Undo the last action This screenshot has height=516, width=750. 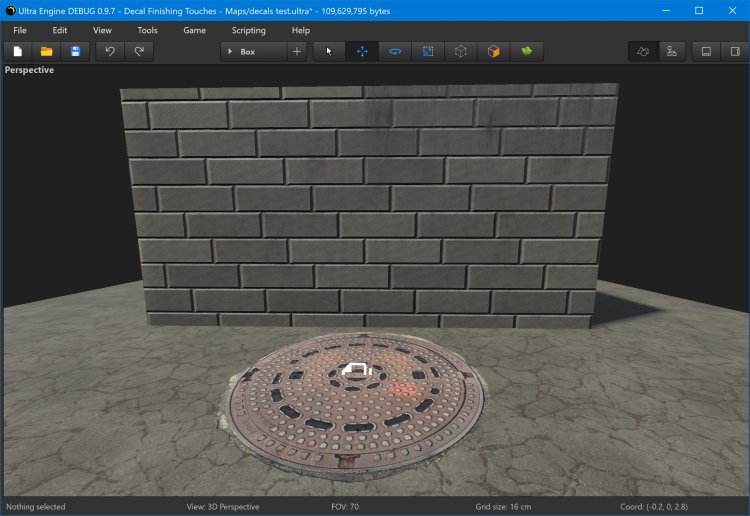(x=110, y=51)
